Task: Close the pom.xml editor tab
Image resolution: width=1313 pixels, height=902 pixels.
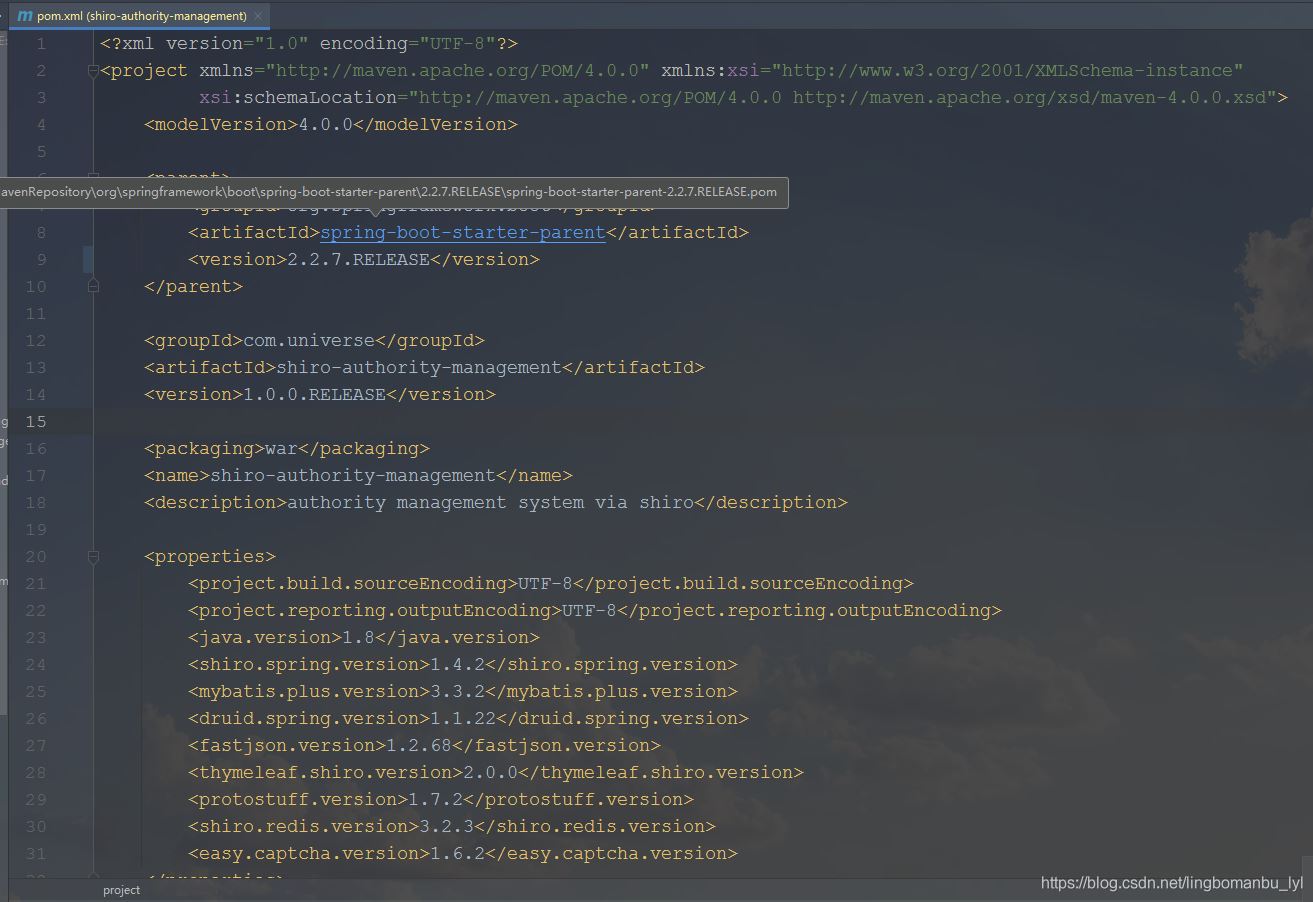Action: point(258,16)
